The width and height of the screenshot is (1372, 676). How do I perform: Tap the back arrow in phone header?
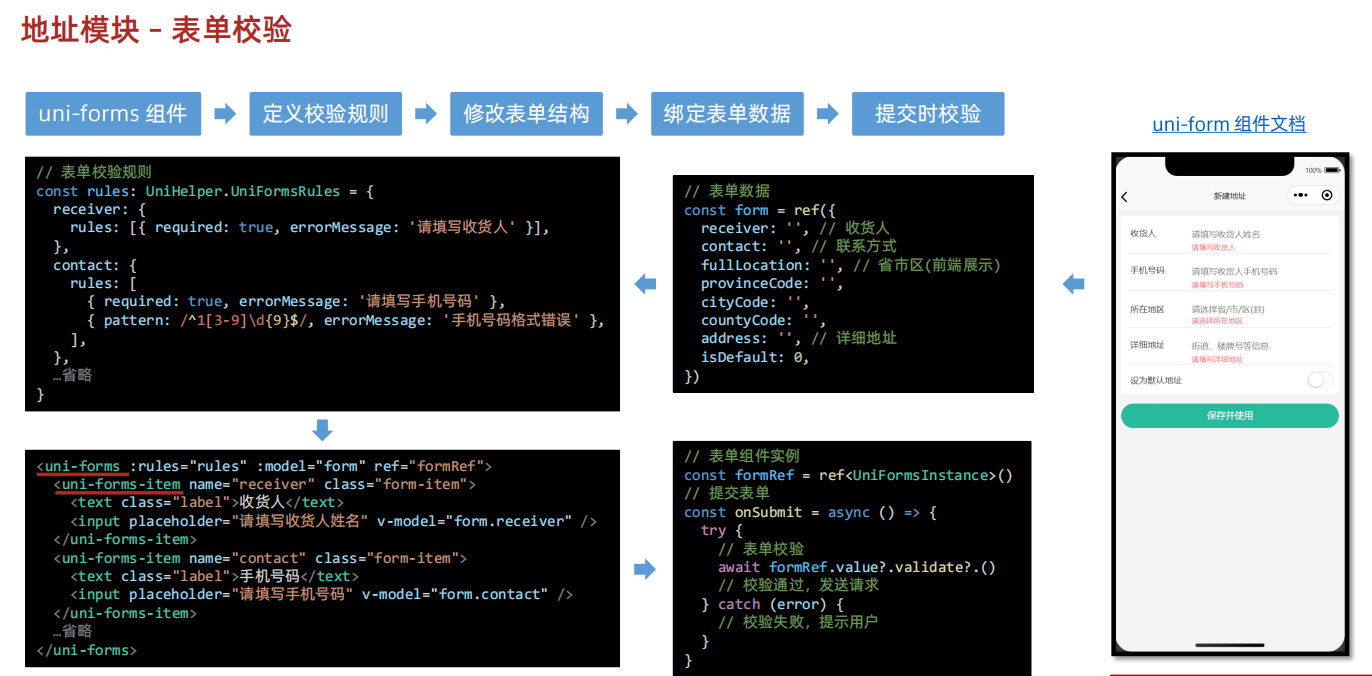pyautogui.click(x=1125, y=196)
